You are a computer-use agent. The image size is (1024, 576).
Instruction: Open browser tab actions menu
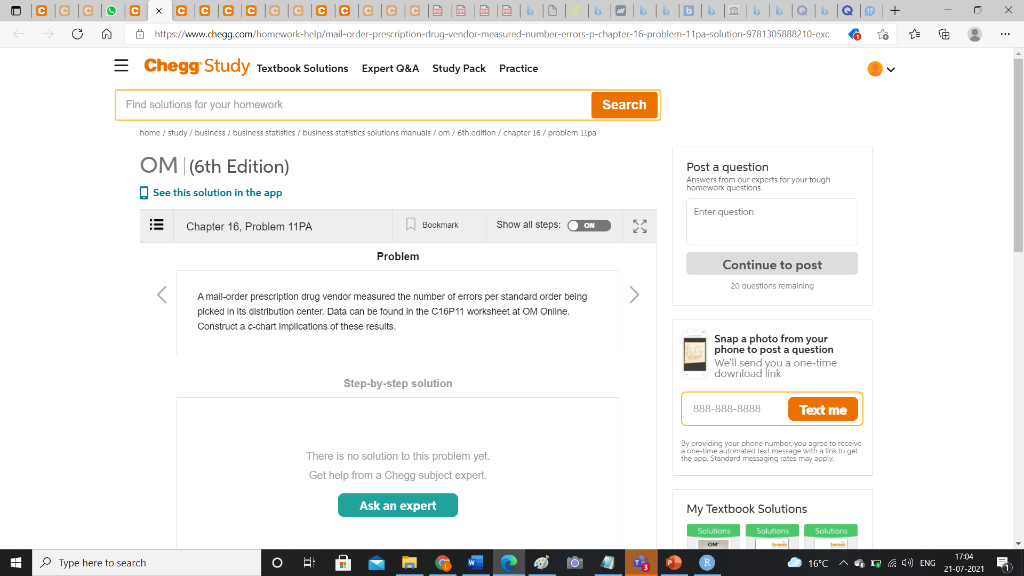pyautogui.click(x=16, y=10)
